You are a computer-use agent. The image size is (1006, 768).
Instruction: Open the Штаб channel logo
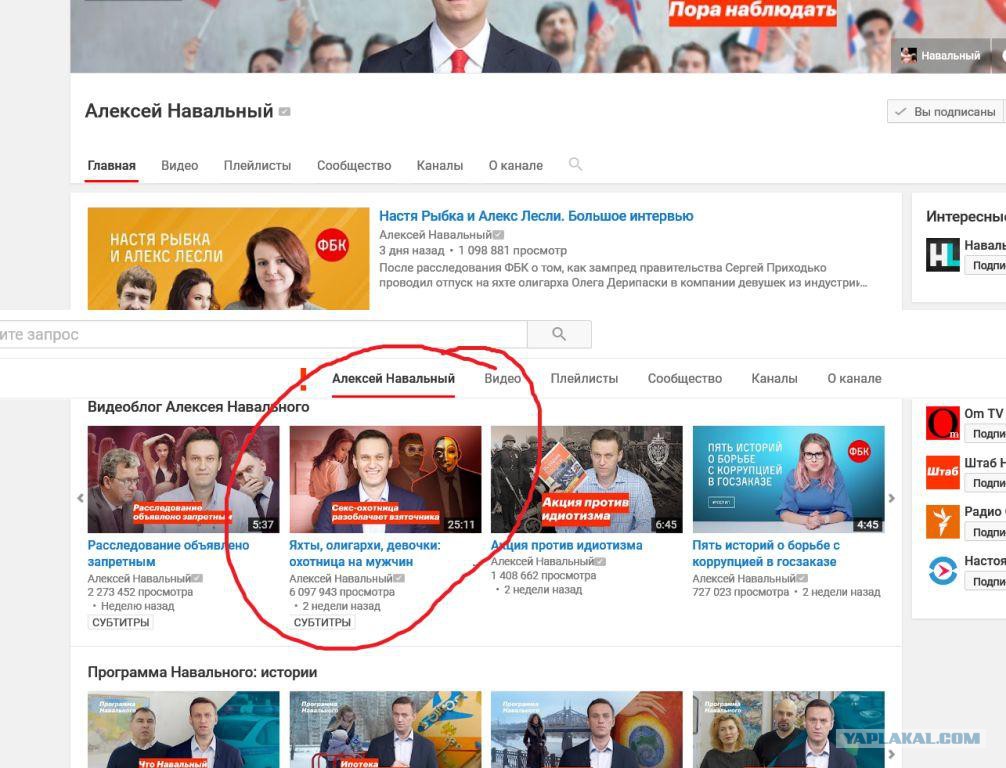tap(942, 472)
